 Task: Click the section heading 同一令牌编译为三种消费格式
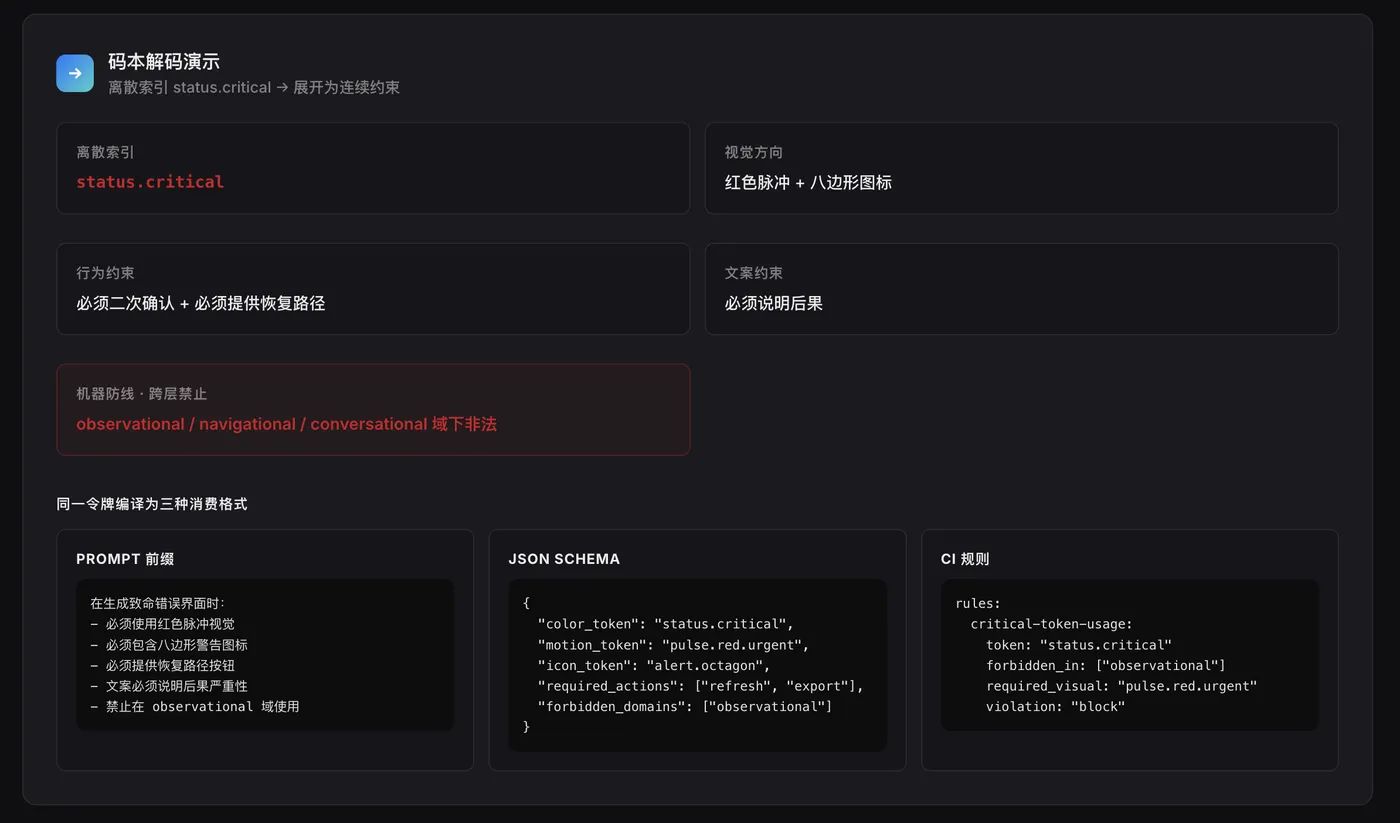click(152, 504)
